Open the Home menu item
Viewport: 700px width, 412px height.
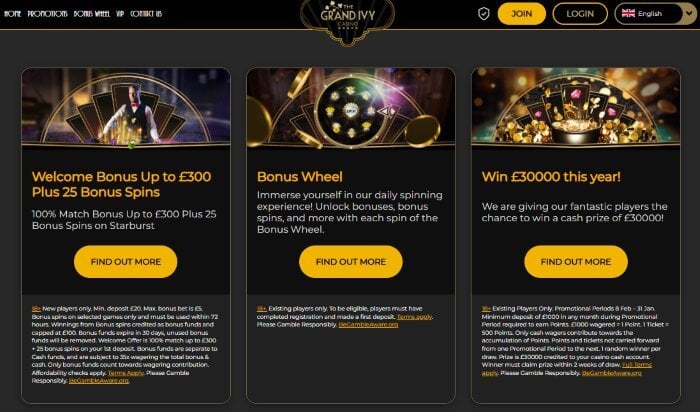coord(13,14)
